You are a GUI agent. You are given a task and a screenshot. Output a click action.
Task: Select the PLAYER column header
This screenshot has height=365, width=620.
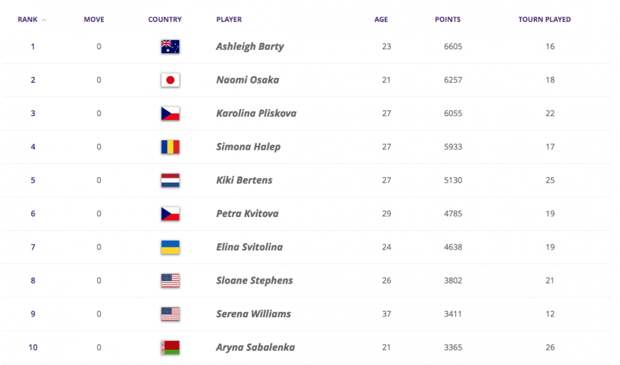point(229,19)
